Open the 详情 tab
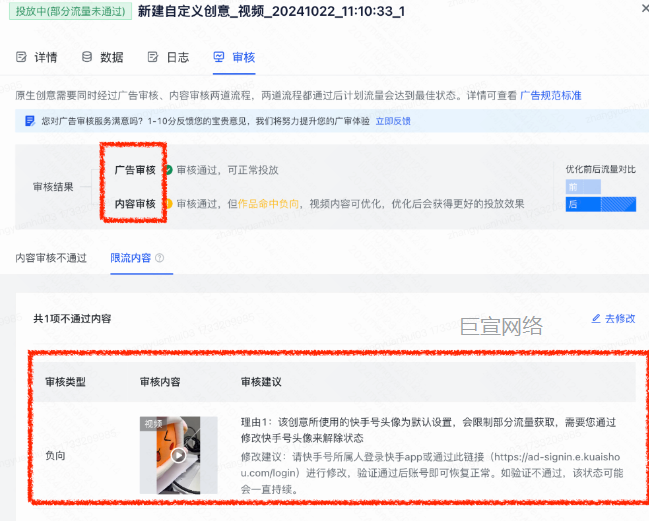This screenshot has height=521, width=649. click(36, 57)
